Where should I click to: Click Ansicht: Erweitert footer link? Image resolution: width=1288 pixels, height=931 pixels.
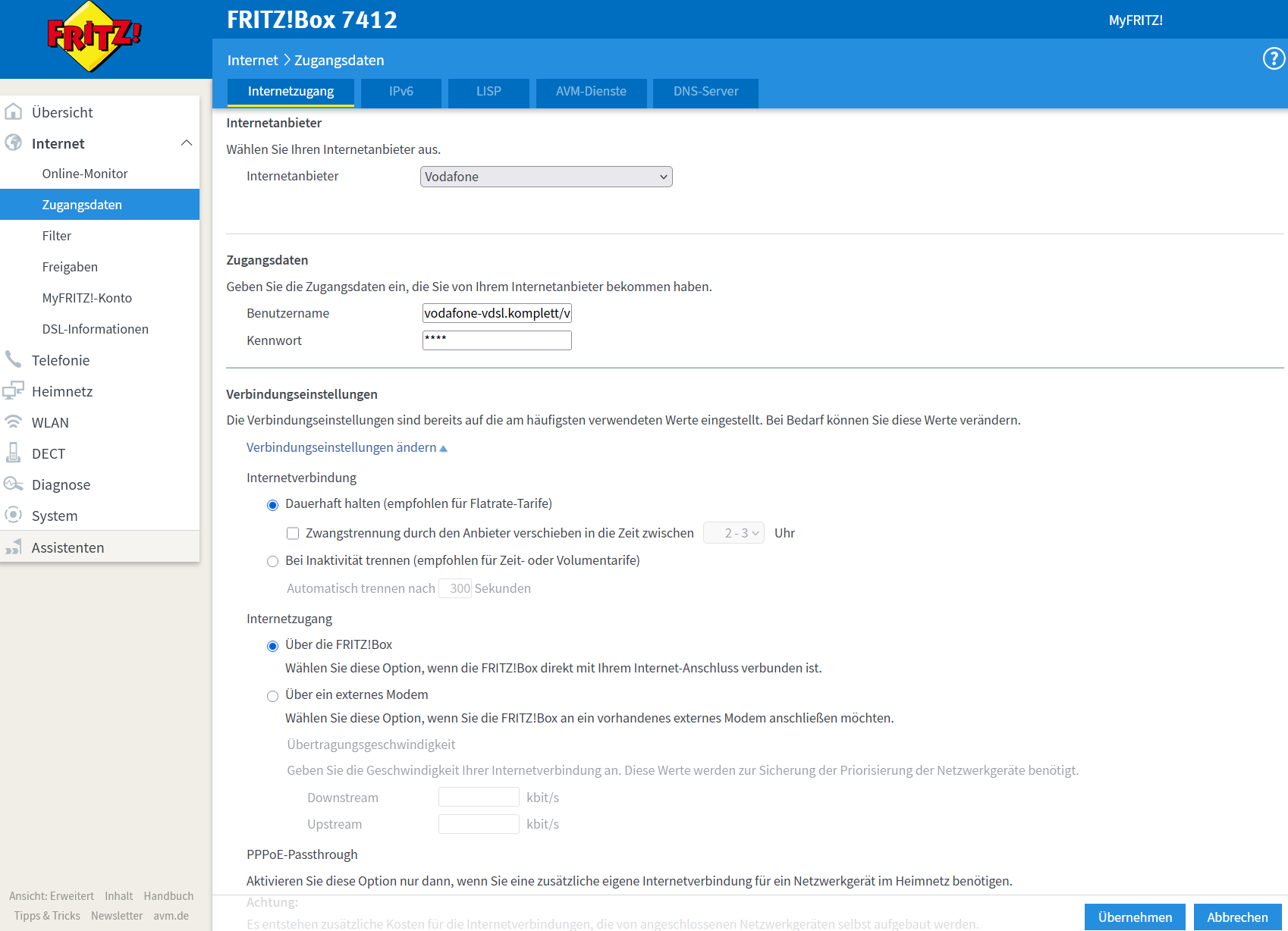click(52, 896)
